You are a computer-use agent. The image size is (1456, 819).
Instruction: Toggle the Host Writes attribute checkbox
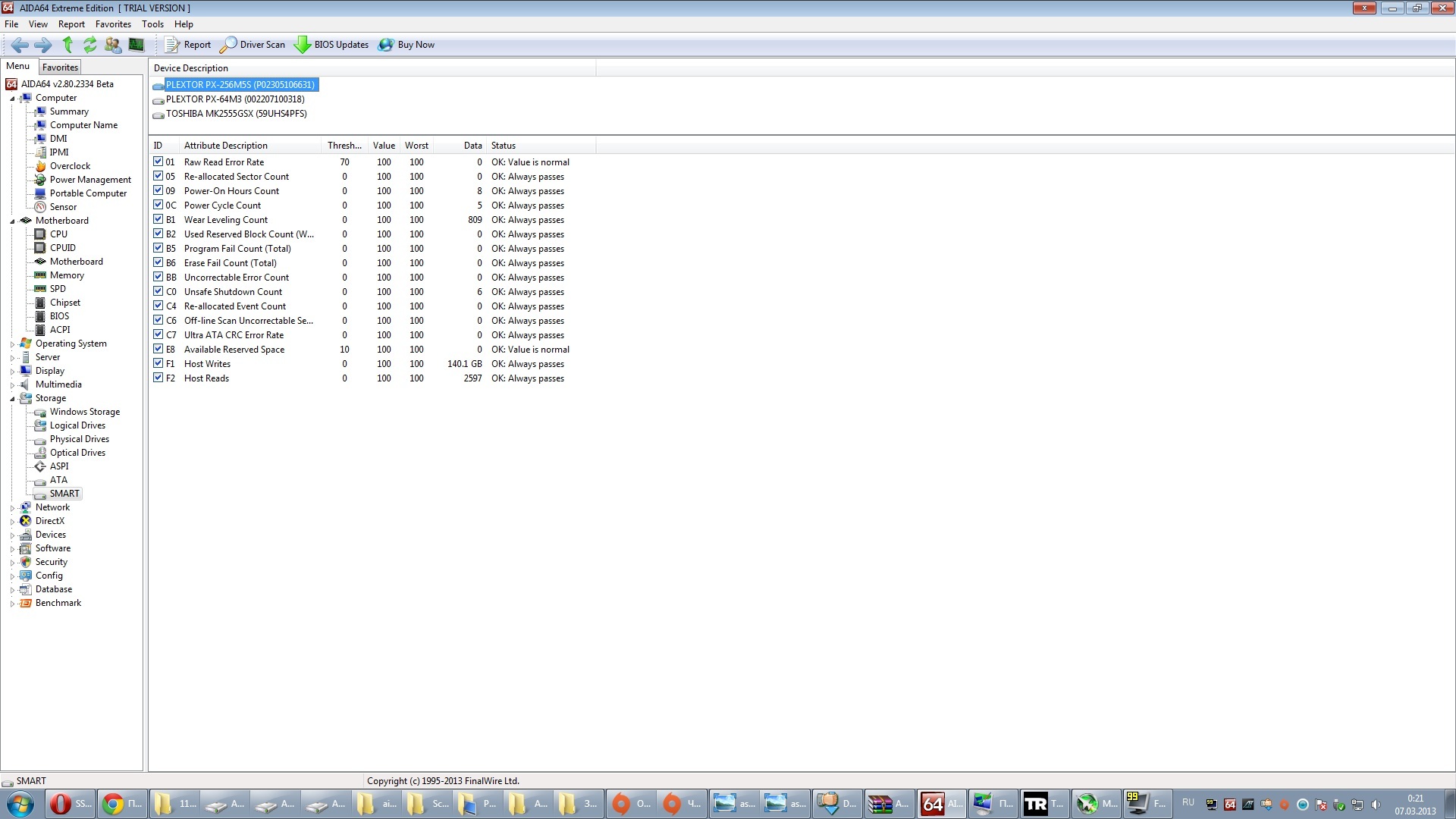point(158,363)
